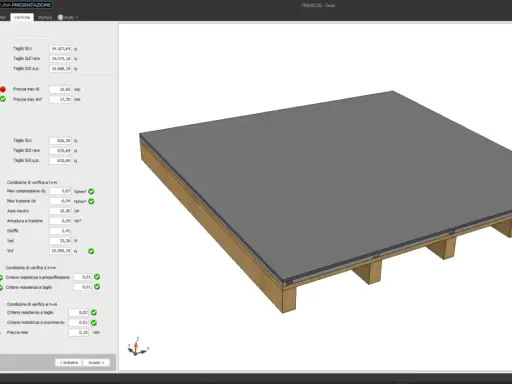Click the green check beside Vrd value
512x384 pixels.
click(91, 251)
